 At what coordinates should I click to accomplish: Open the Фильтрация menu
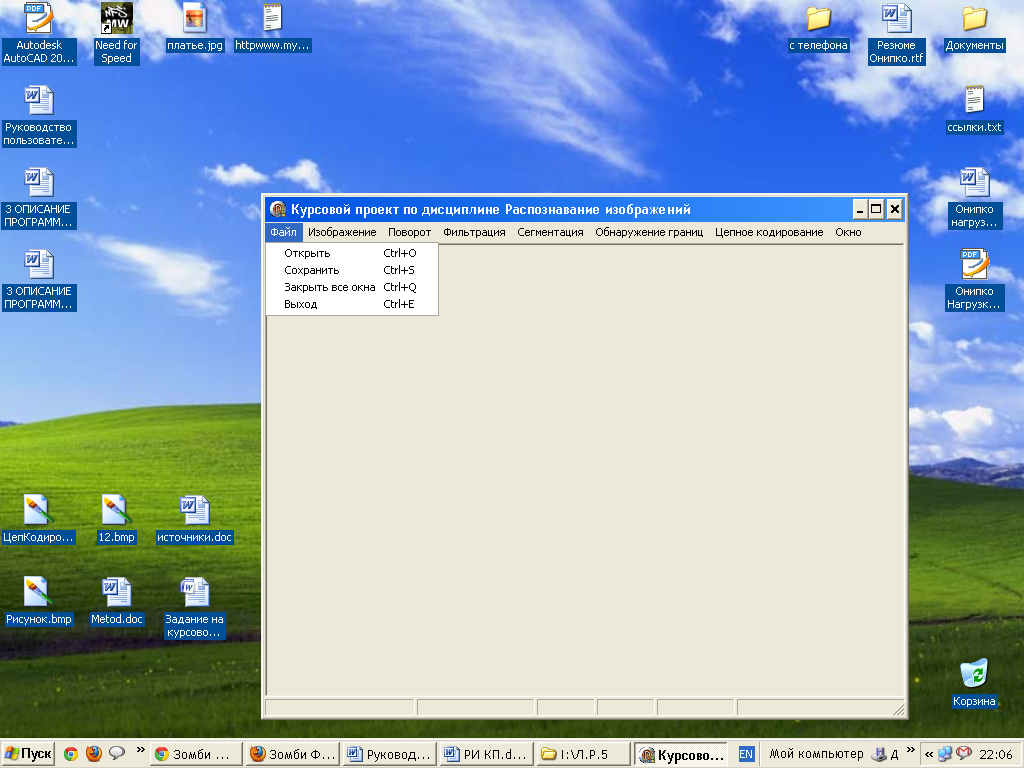[474, 232]
